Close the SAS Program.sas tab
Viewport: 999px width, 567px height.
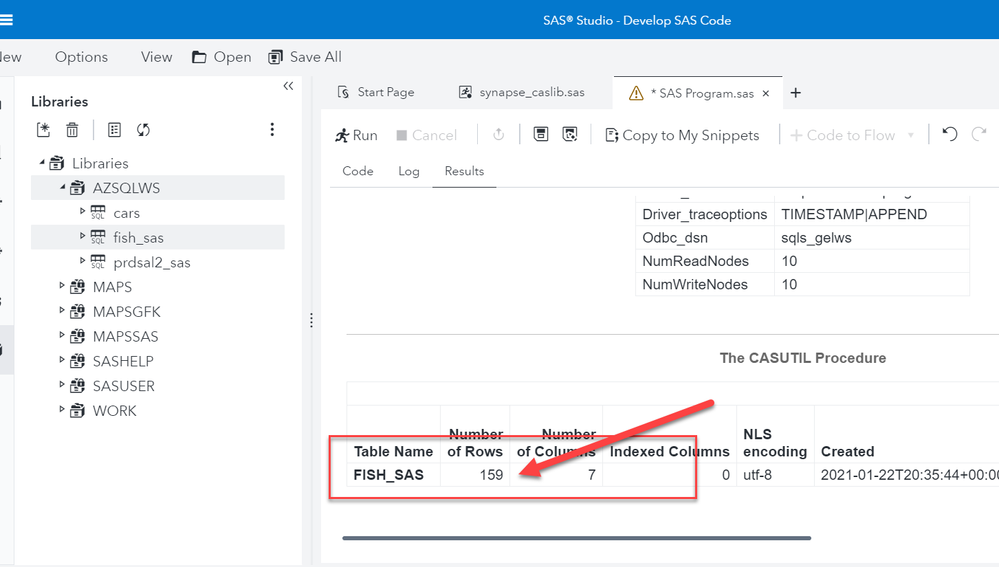[766, 93]
